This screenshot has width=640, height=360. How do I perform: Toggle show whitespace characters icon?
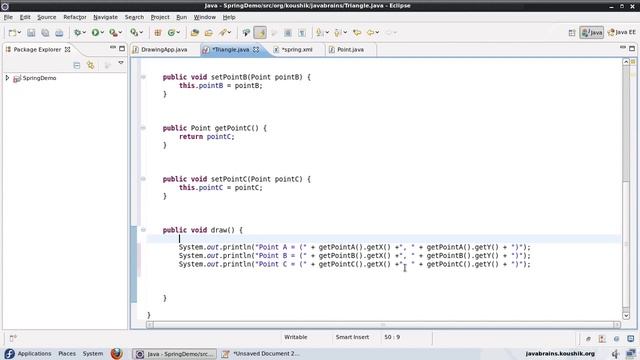point(302,33)
